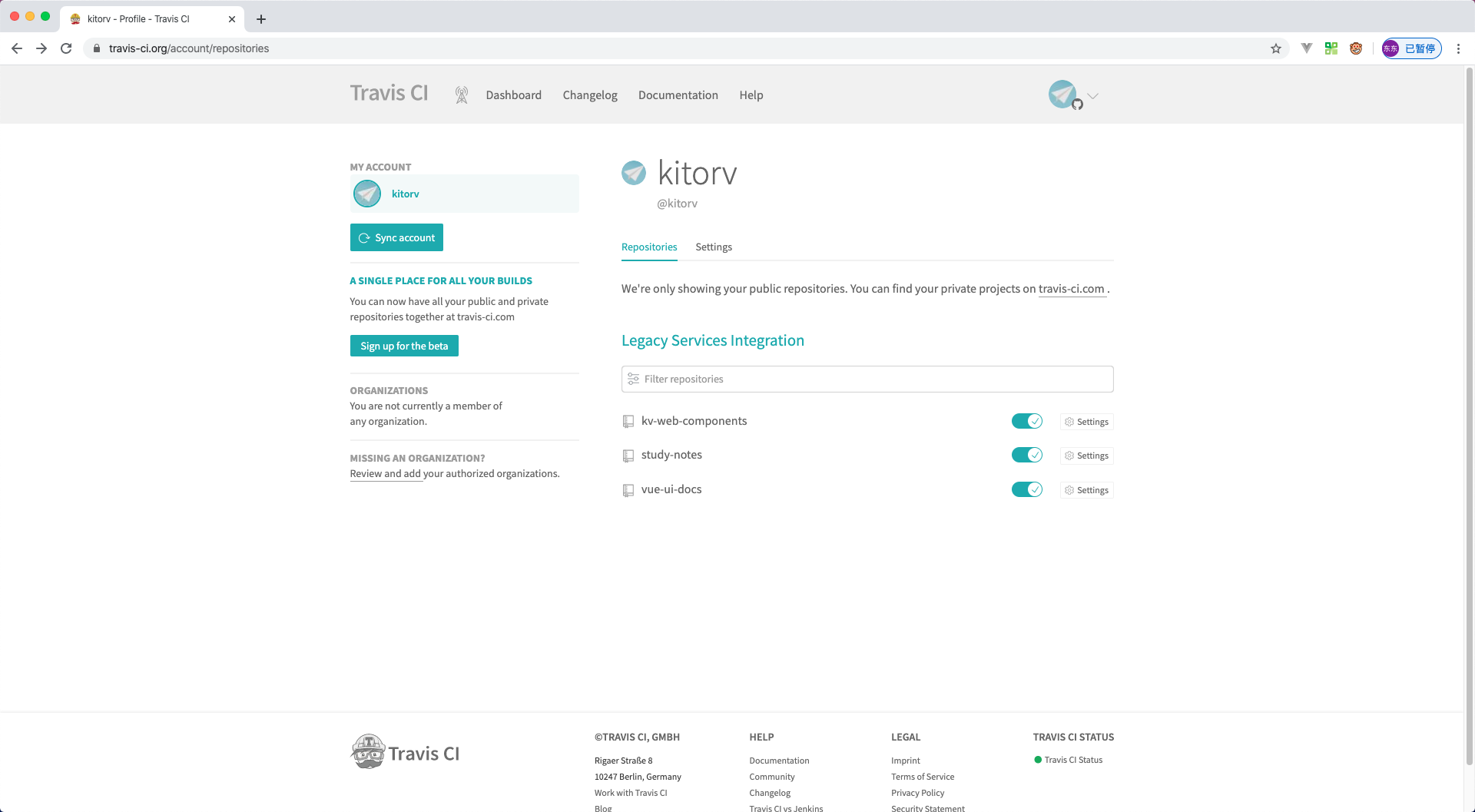Open the vue-ui-docs repository link
Screen dimensions: 1475x812
[x=671, y=489]
